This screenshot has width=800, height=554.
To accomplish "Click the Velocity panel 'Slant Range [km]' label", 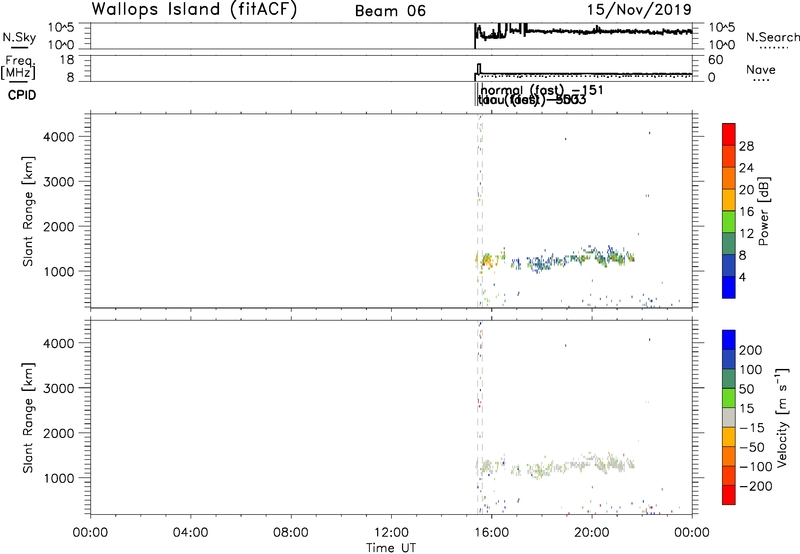I will click(28, 418).
